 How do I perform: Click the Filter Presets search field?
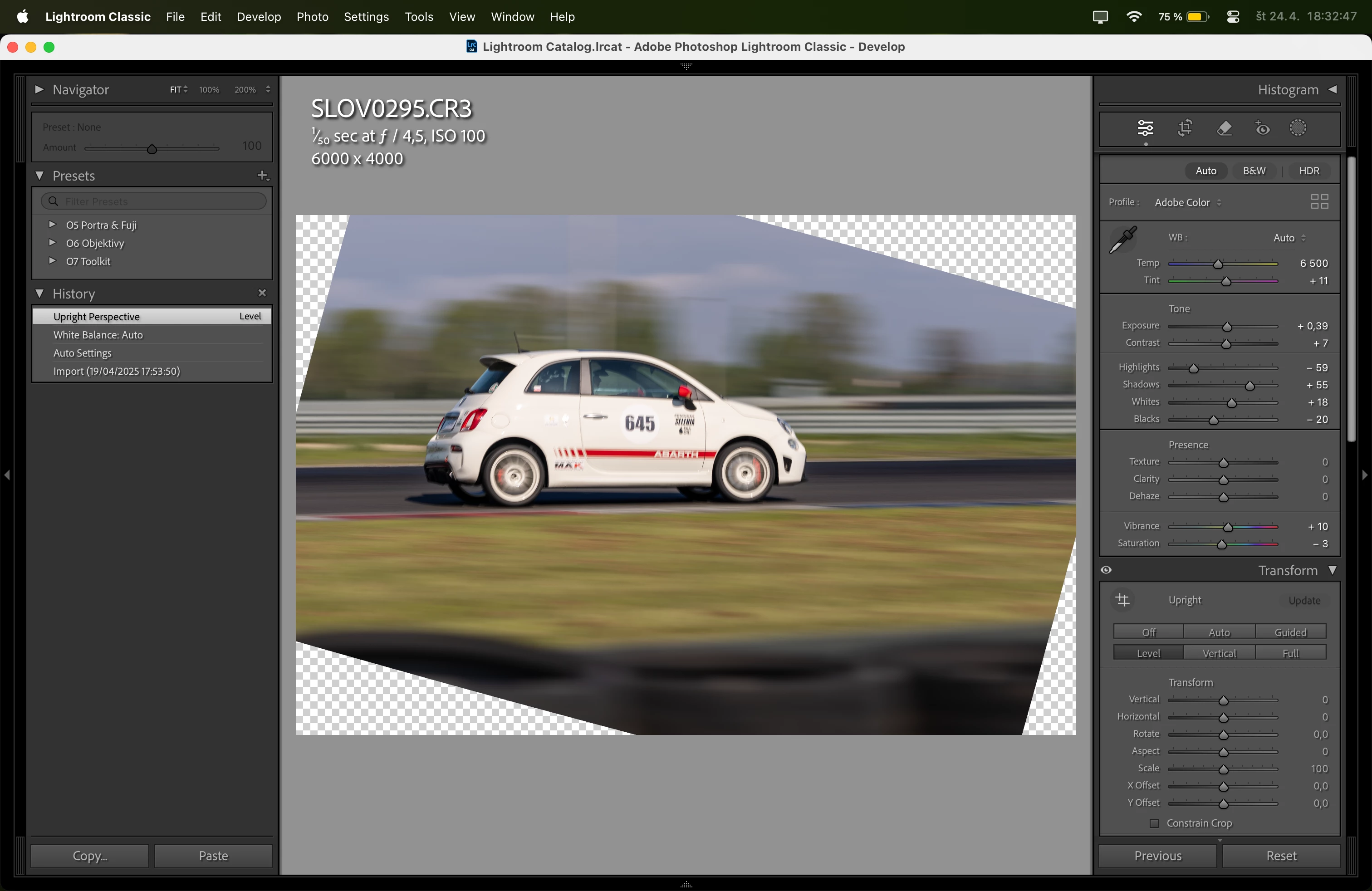pos(155,201)
